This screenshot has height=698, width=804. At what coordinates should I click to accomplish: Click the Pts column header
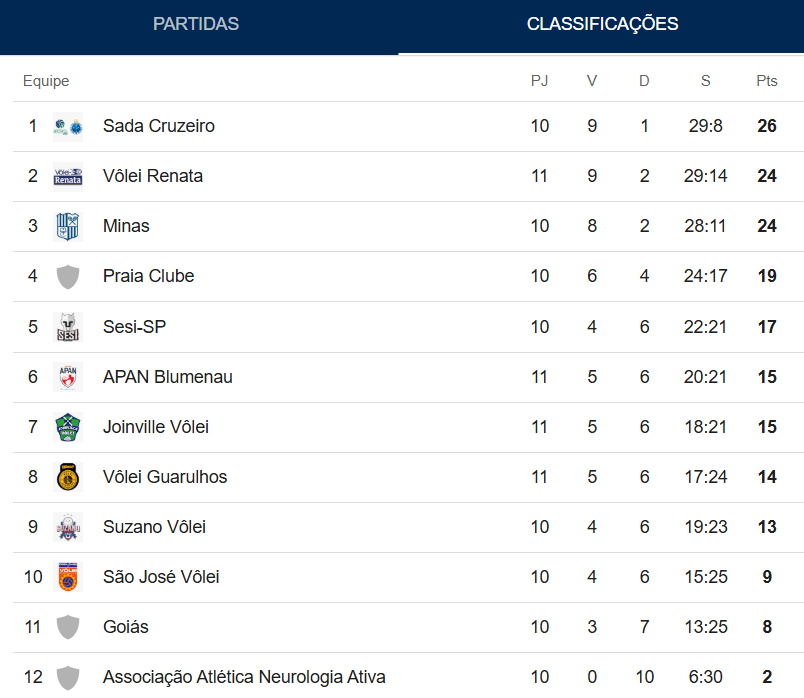(x=767, y=81)
